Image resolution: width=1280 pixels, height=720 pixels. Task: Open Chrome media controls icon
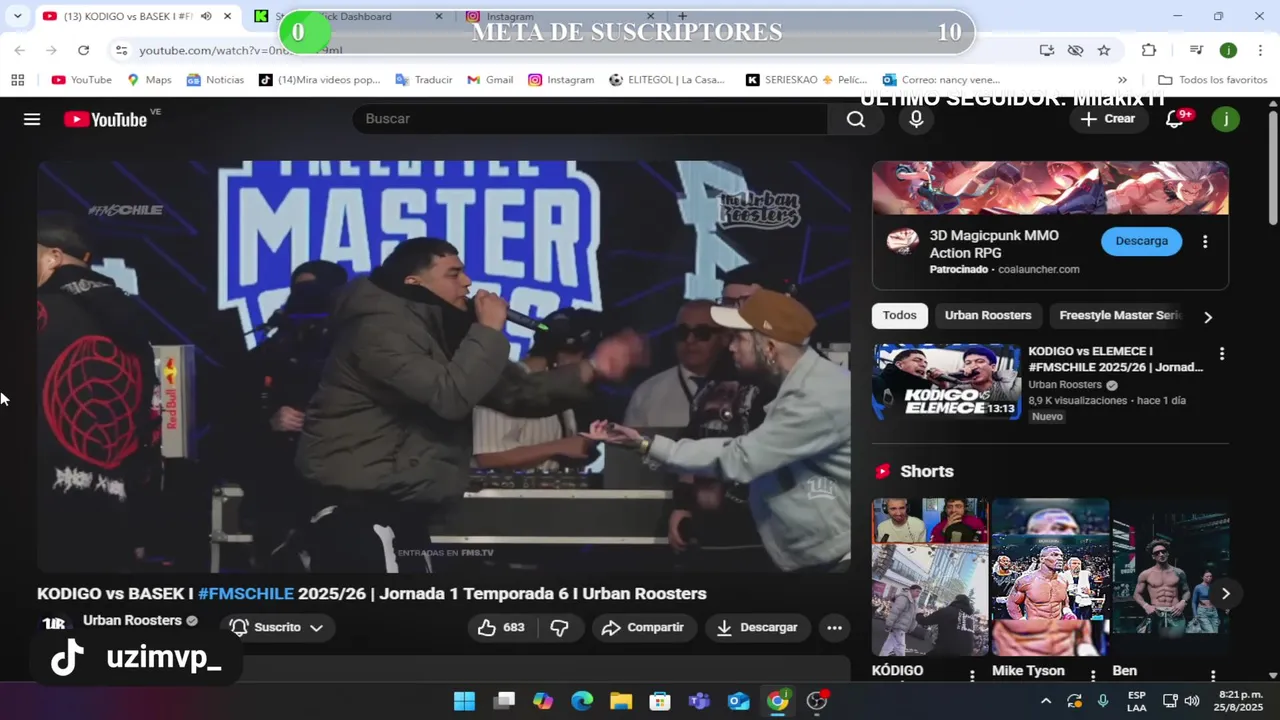[x=1196, y=50]
